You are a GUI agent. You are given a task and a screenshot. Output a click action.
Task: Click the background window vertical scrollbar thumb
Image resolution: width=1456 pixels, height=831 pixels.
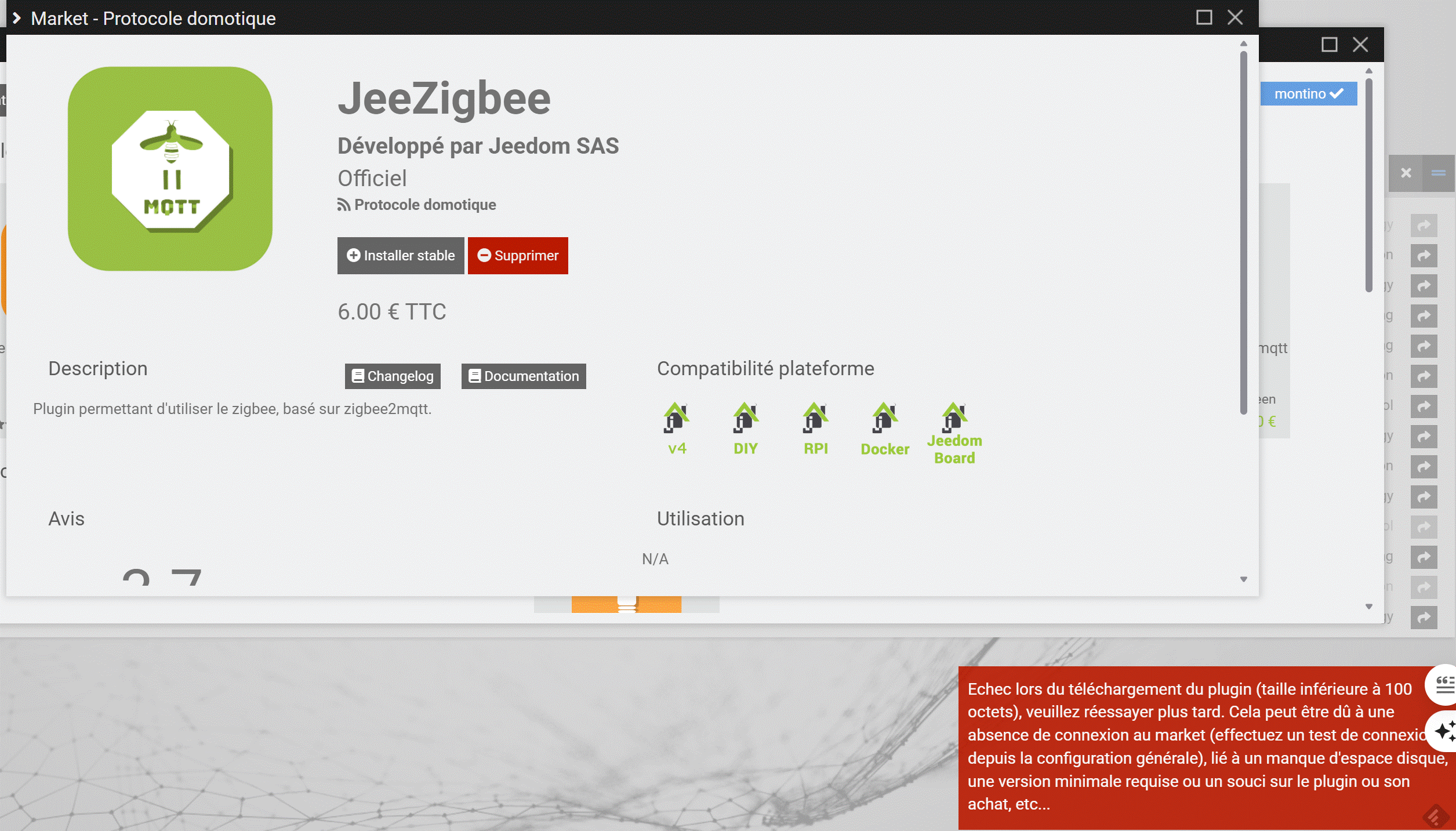(1368, 186)
